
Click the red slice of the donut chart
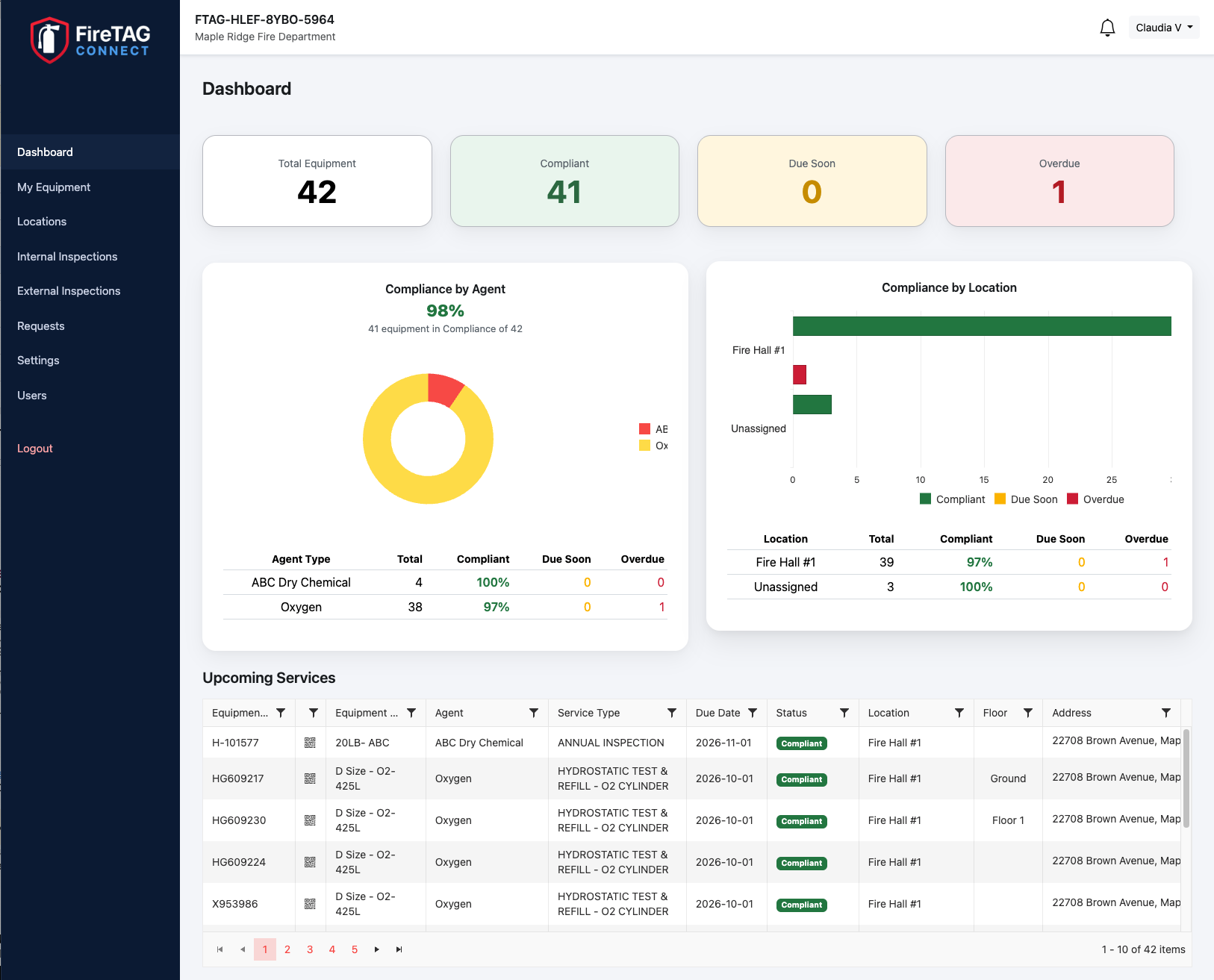click(x=443, y=388)
